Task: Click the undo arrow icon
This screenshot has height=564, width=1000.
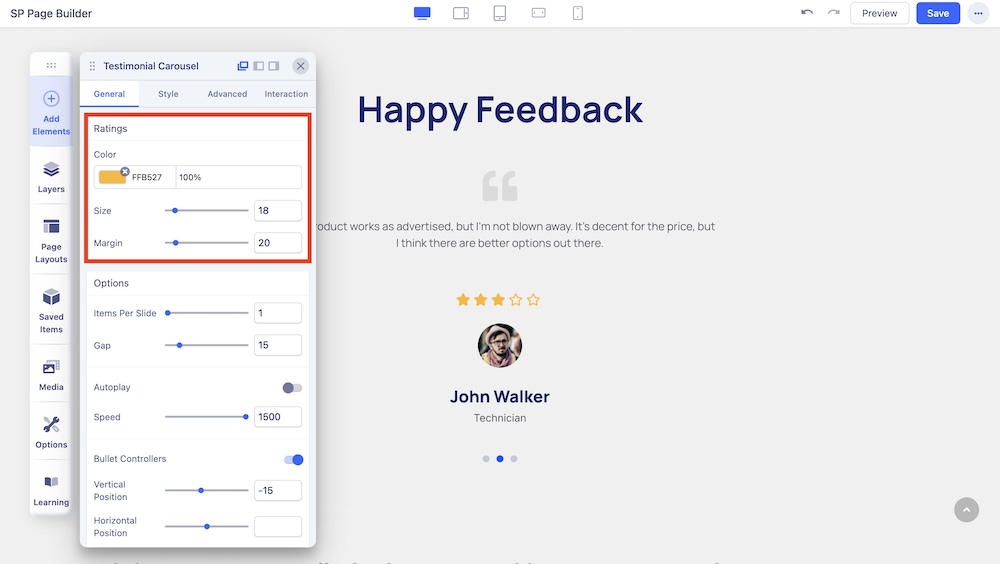Action: tap(807, 13)
